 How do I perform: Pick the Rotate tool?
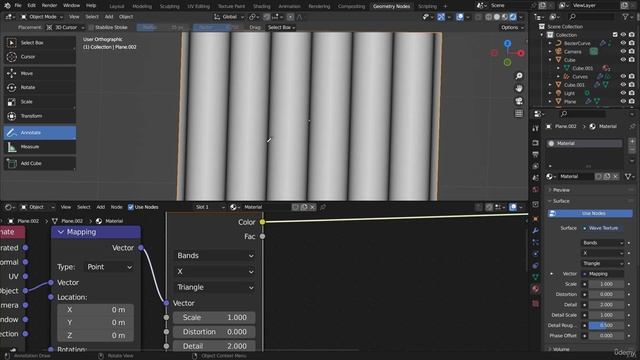click(x=40, y=87)
